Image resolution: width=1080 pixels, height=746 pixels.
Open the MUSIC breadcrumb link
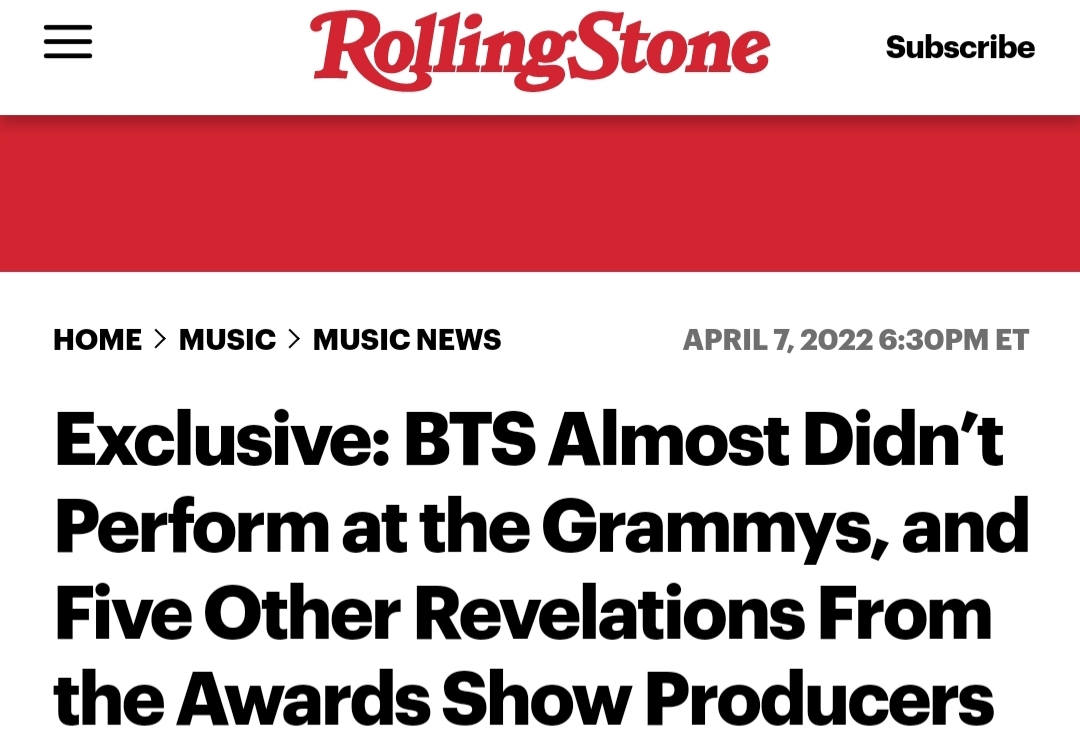coord(227,340)
